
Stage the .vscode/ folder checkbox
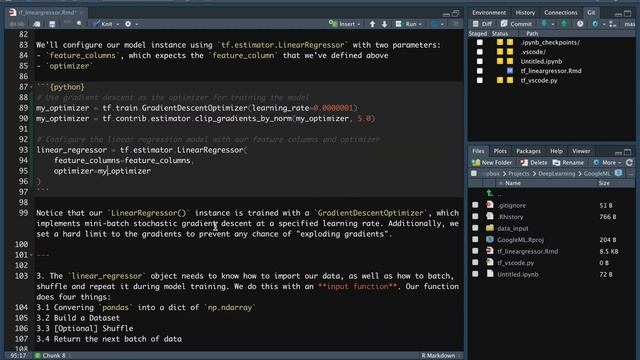click(480, 52)
